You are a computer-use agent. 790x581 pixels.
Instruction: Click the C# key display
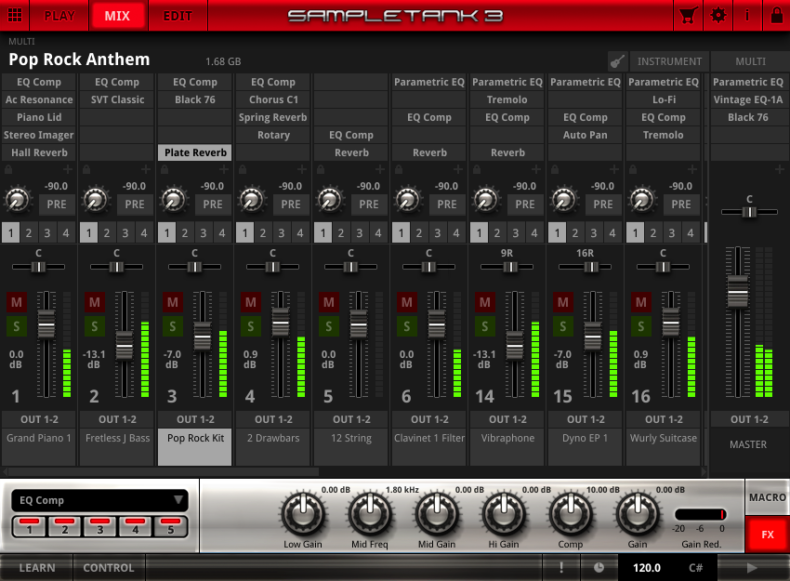696,568
